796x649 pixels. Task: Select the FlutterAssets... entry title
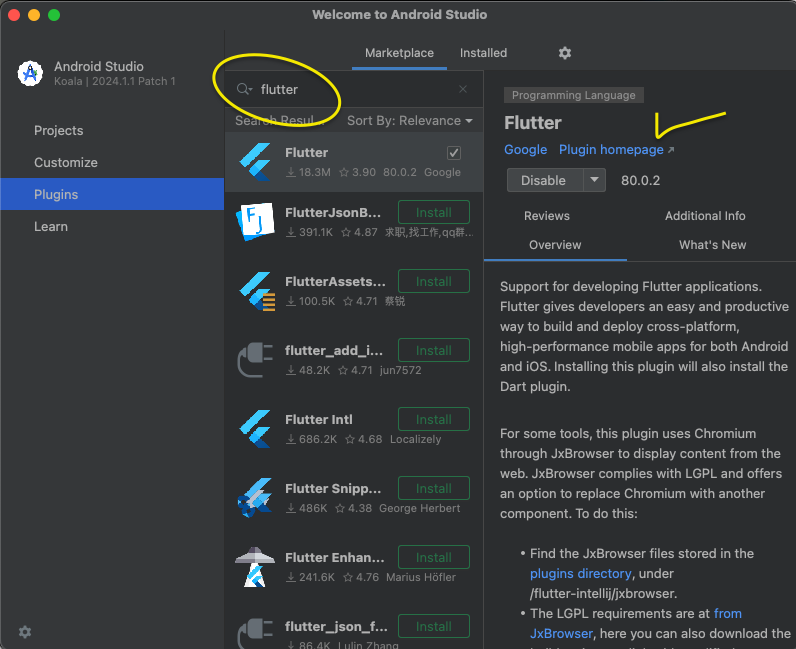point(335,281)
